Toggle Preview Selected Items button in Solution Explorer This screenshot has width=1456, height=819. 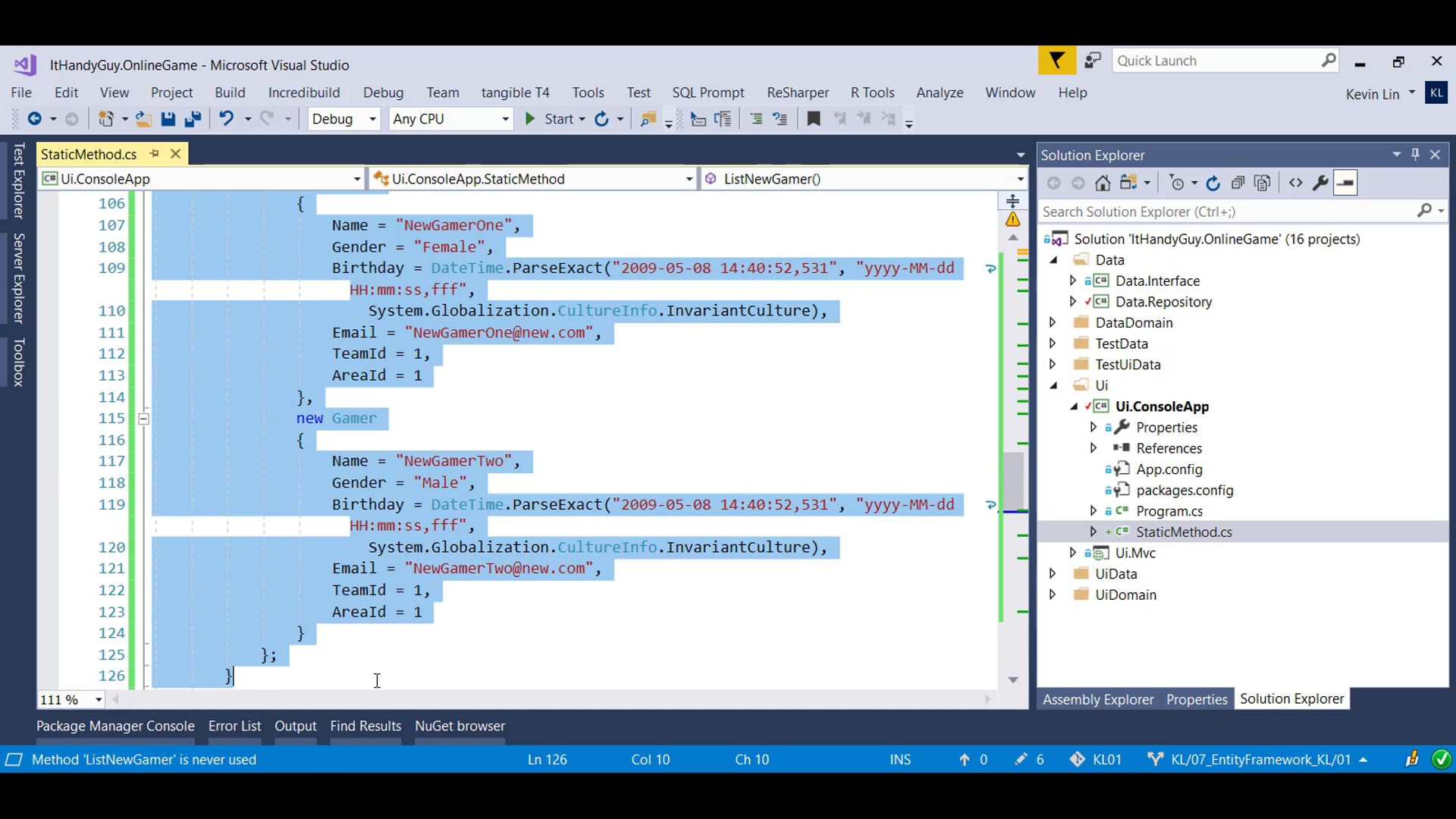click(1345, 183)
